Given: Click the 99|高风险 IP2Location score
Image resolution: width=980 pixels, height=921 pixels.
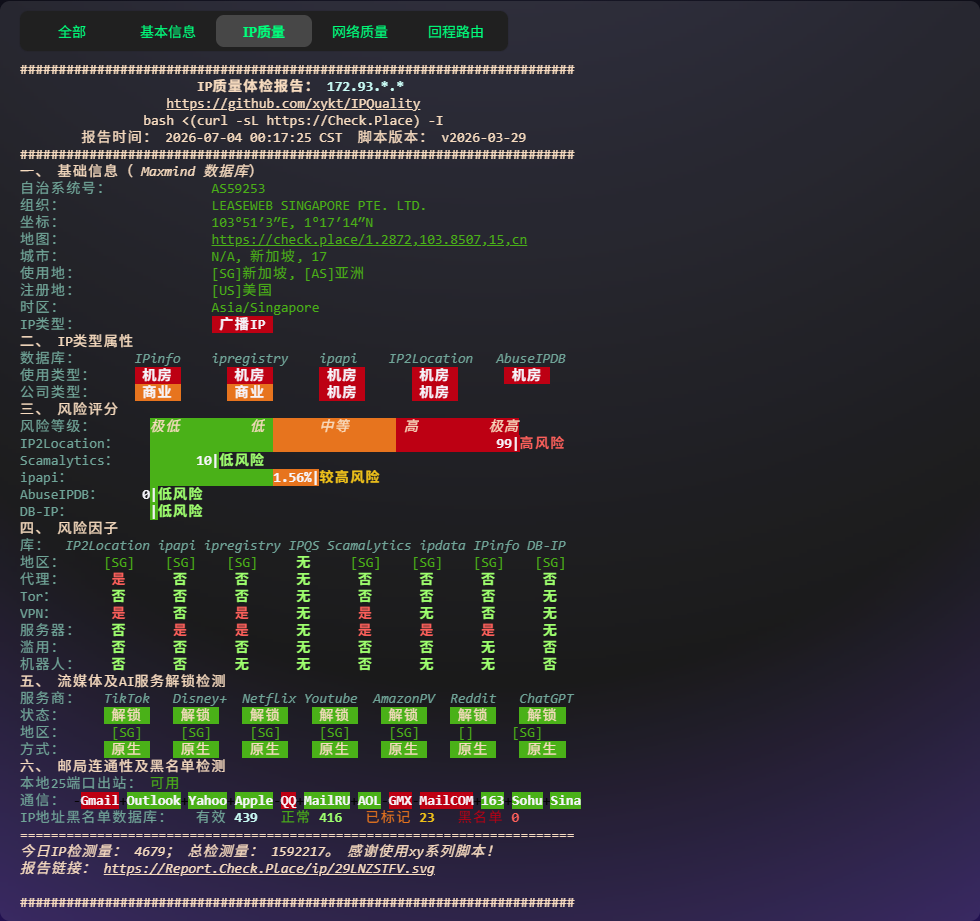Looking at the screenshot, I should tap(530, 443).
